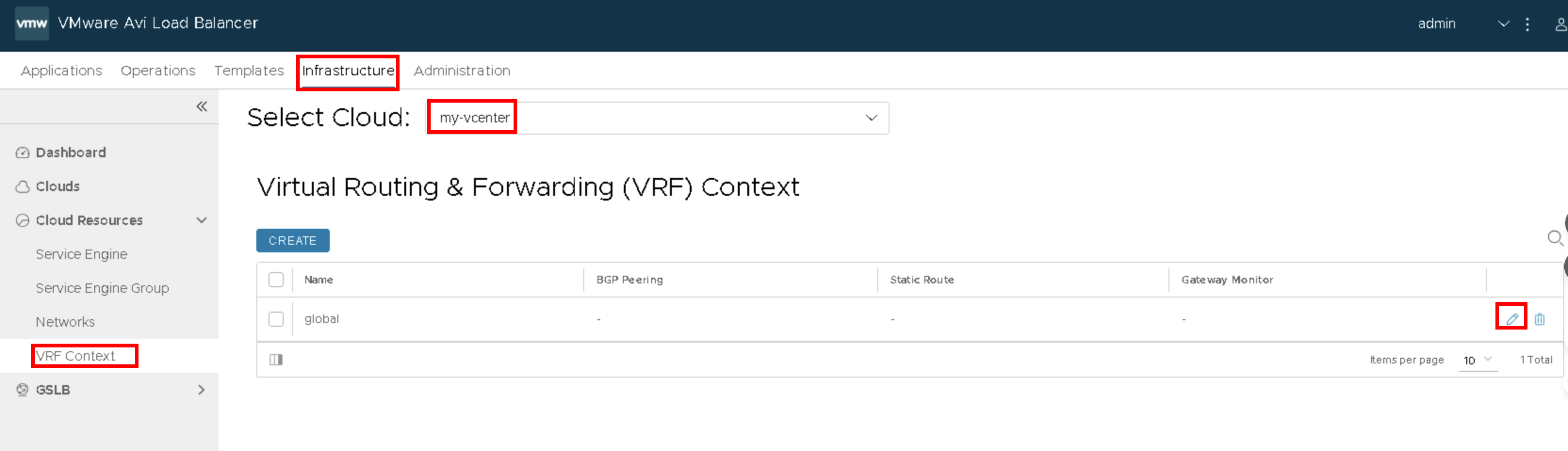Click the Dashboard gauge icon
Image resolution: width=1568 pixels, height=451 pixels.
pyautogui.click(x=23, y=153)
